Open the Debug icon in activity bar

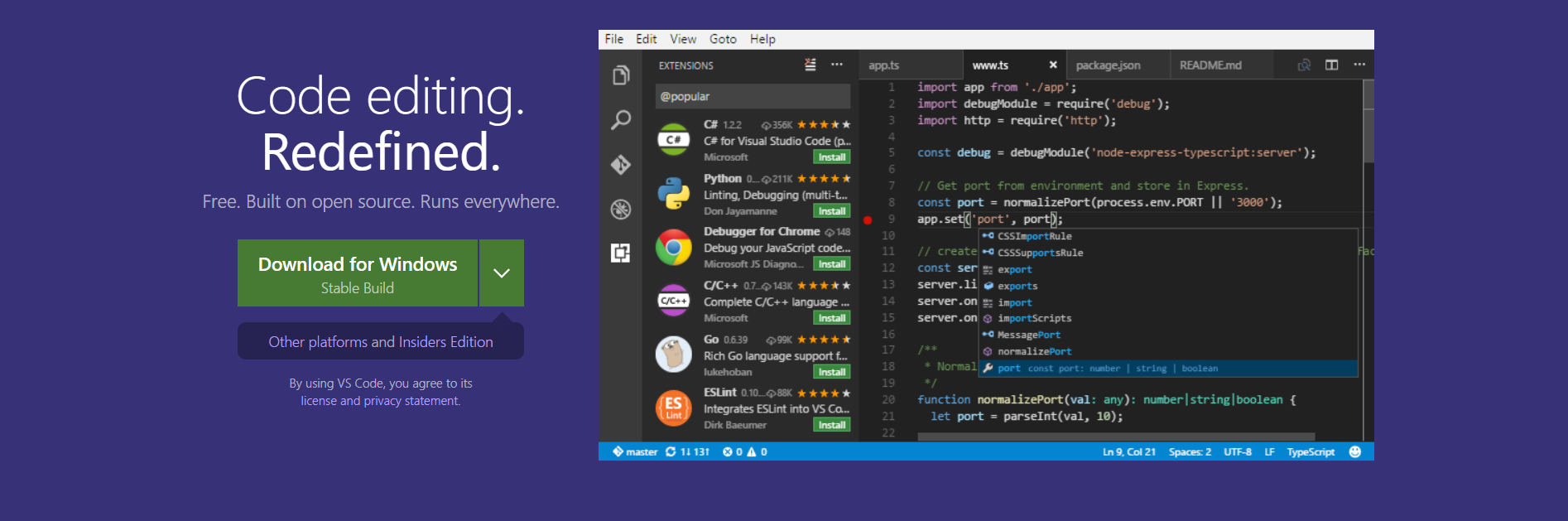click(x=621, y=210)
